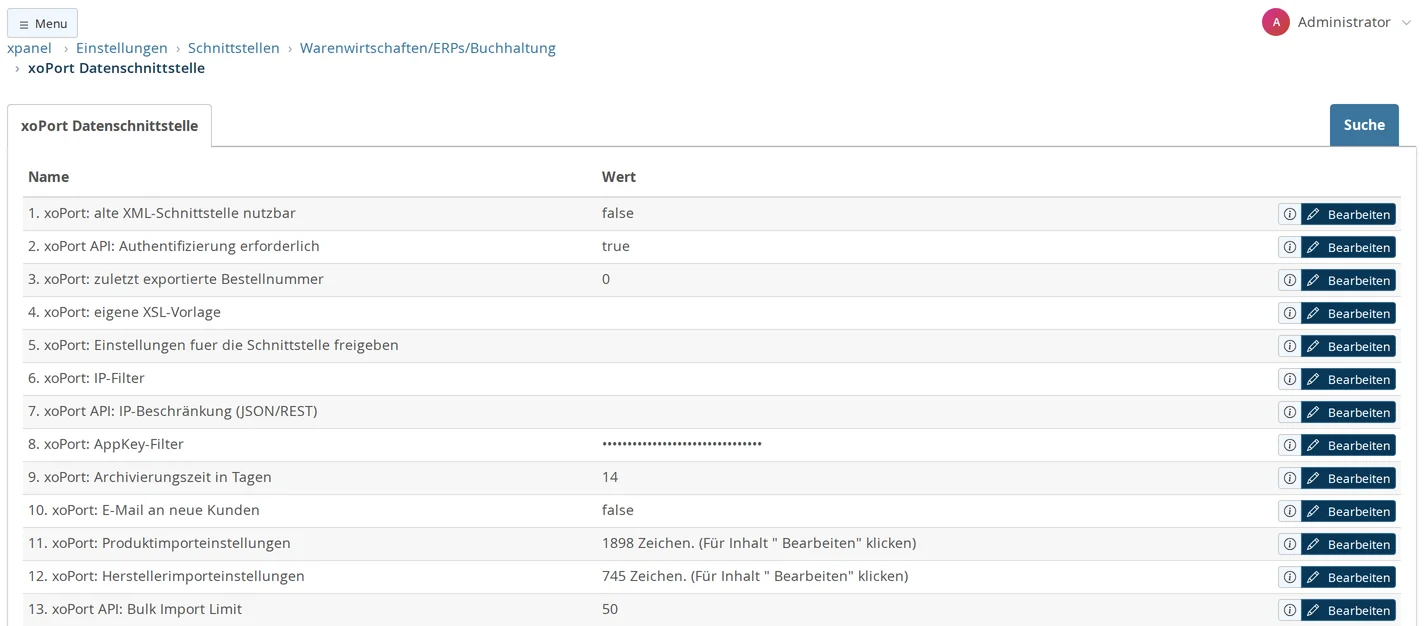Screen dimensions: 1424x626
Task: Edit zuletzt exportierte Bestellnummer value
Action: 1348,280
